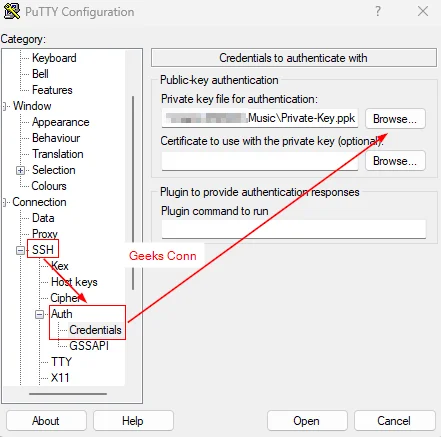Select the Appearance category
441x437 pixels.
61,122
